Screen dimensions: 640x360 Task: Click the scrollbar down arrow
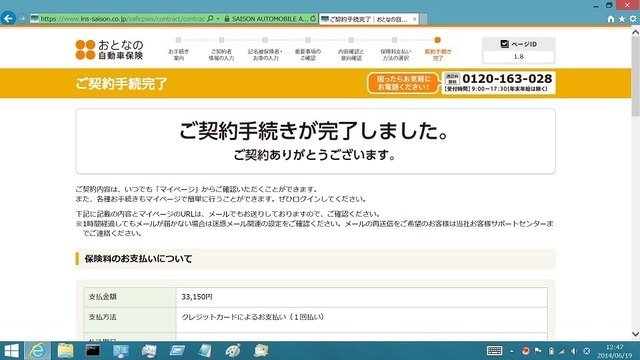[635, 333]
